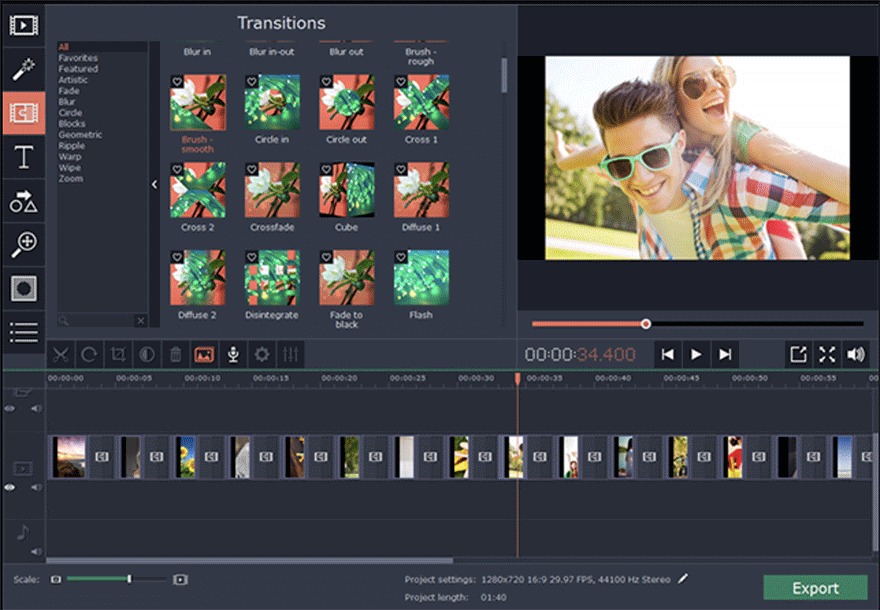Click the transitions search input field

tap(97, 320)
